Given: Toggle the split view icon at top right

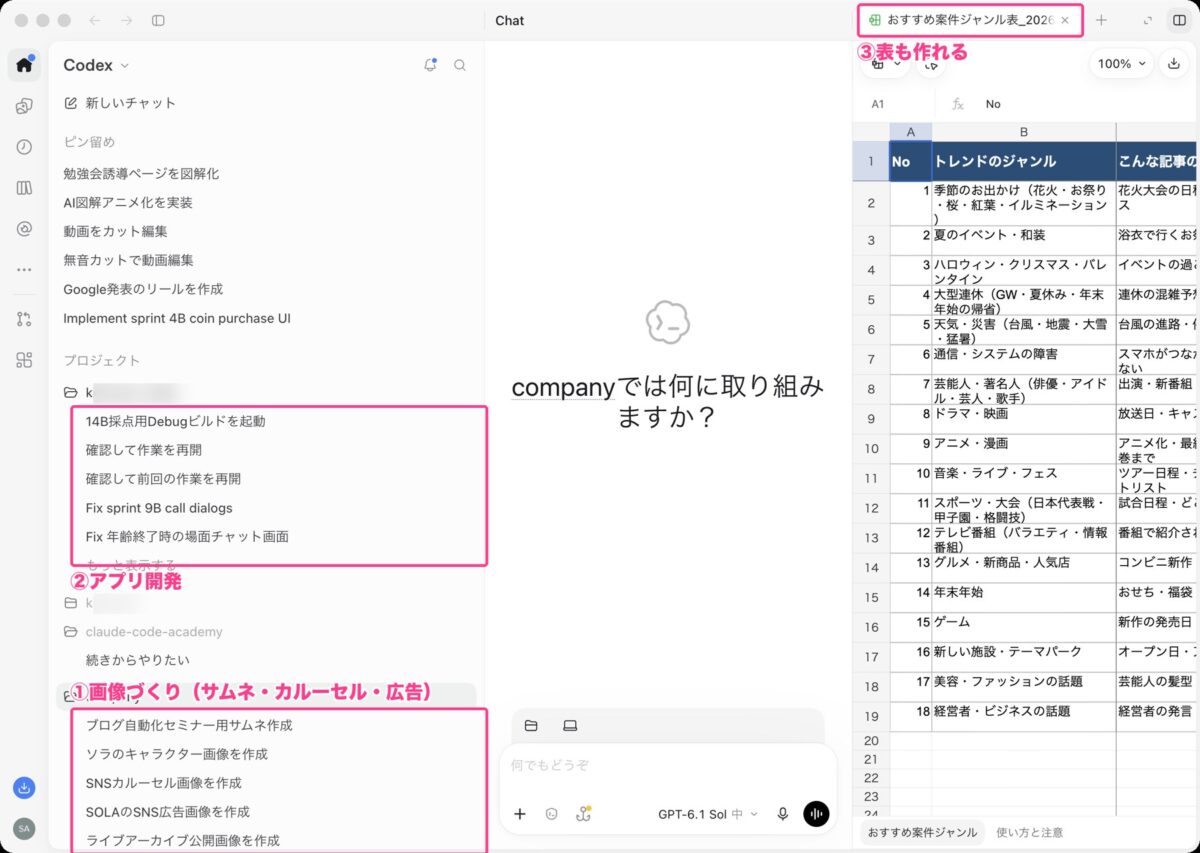Looking at the screenshot, I should (1178, 20).
